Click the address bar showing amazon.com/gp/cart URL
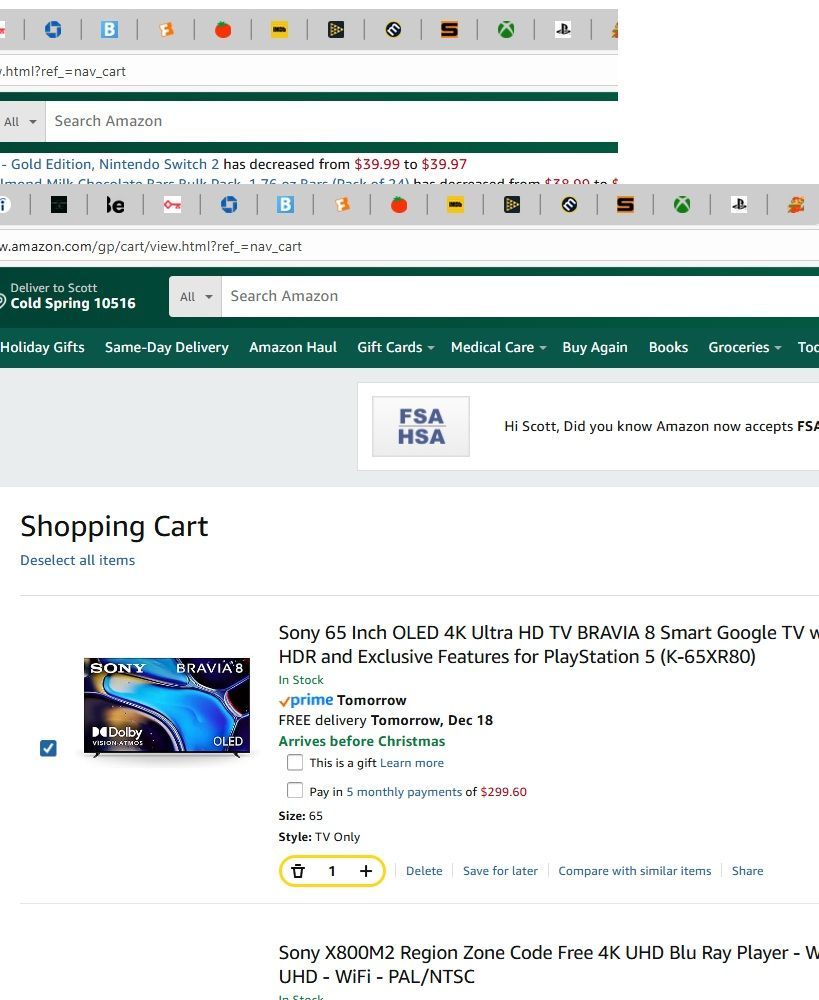 pos(408,246)
